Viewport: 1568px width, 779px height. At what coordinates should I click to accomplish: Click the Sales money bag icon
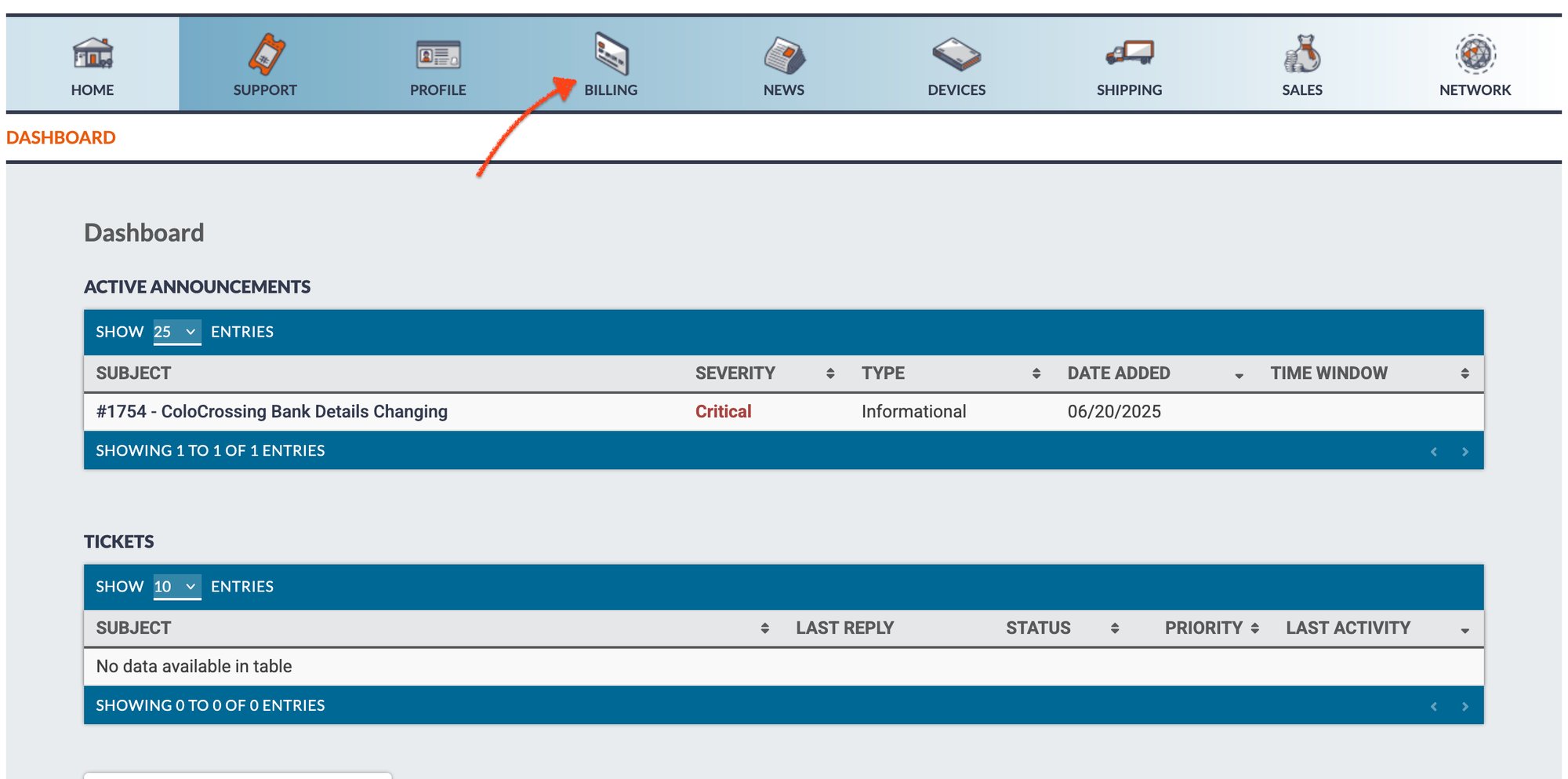[1302, 54]
